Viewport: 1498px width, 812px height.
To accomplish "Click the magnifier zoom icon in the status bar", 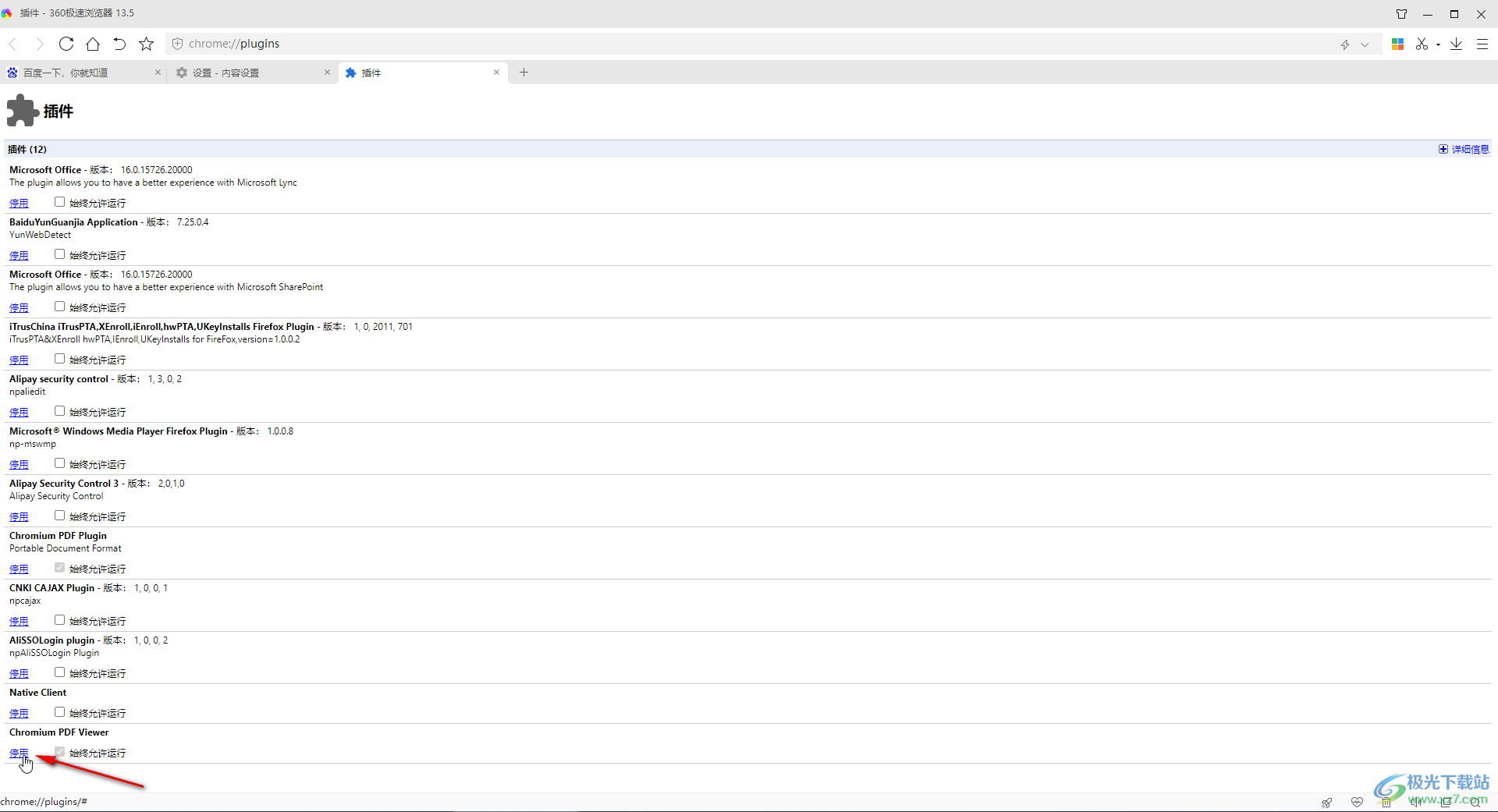I will 1476,802.
